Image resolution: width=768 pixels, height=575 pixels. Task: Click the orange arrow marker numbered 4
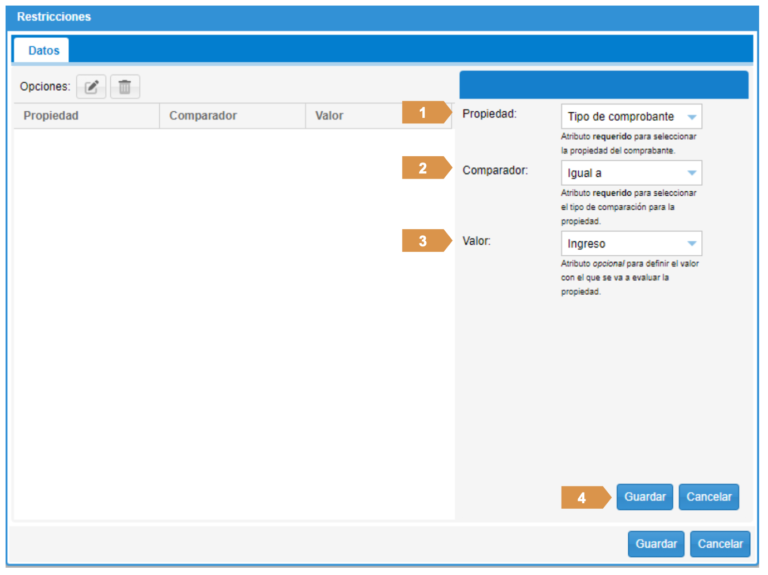click(584, 497)
